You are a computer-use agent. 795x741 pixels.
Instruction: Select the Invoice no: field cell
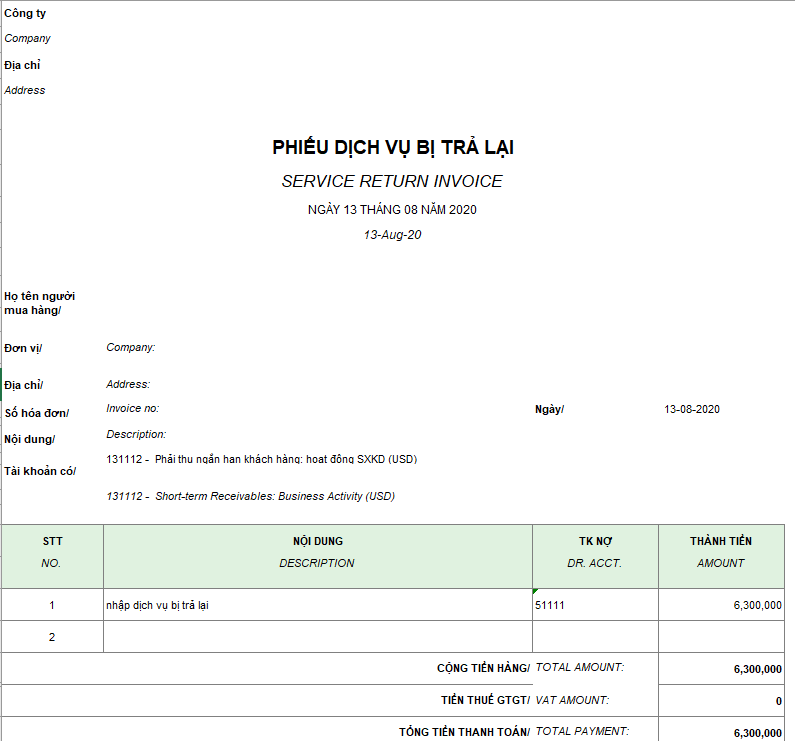pyautogui.click(x=133, y=408)
